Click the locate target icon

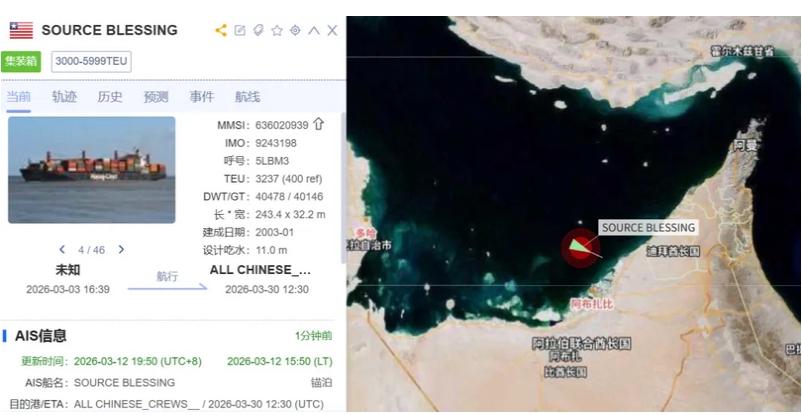point(295,30)
